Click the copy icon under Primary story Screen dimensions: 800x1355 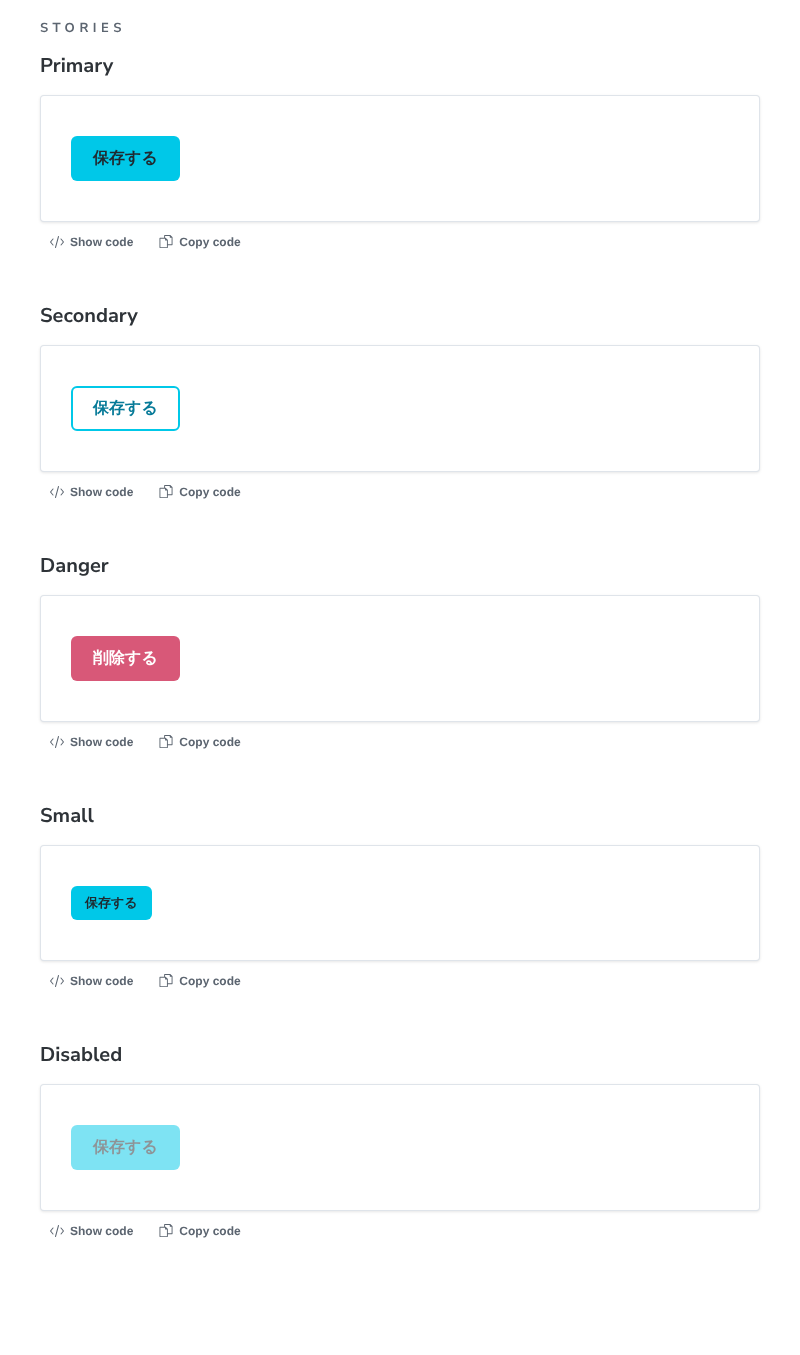coord(166,242)
